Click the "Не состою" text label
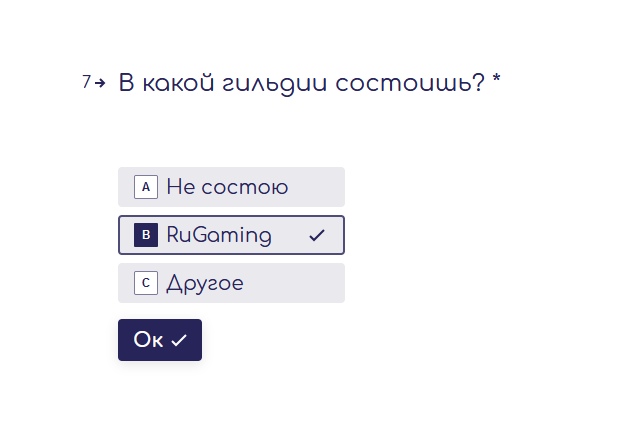Image resolution: width=642 pixels, height=424 pixels. (227, 187)
